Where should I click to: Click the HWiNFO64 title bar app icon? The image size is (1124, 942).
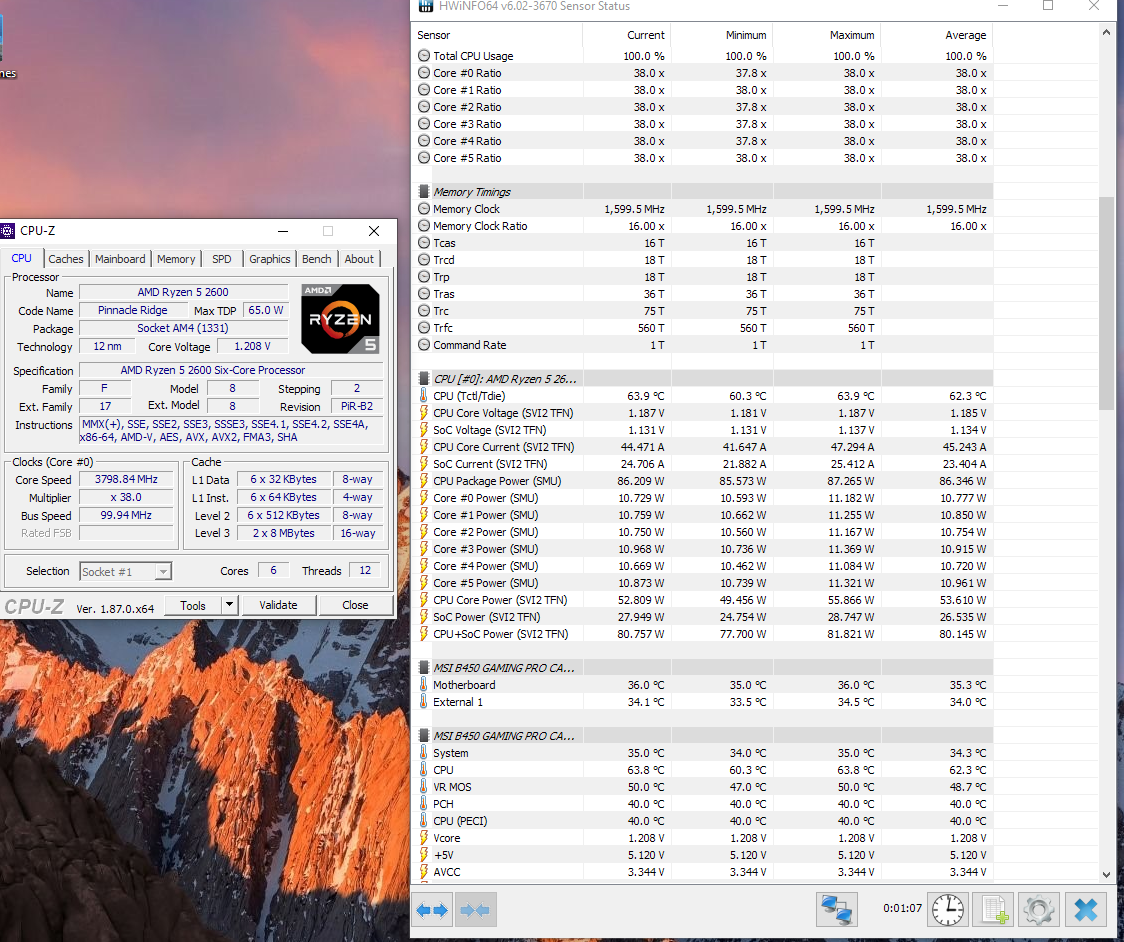426,6
